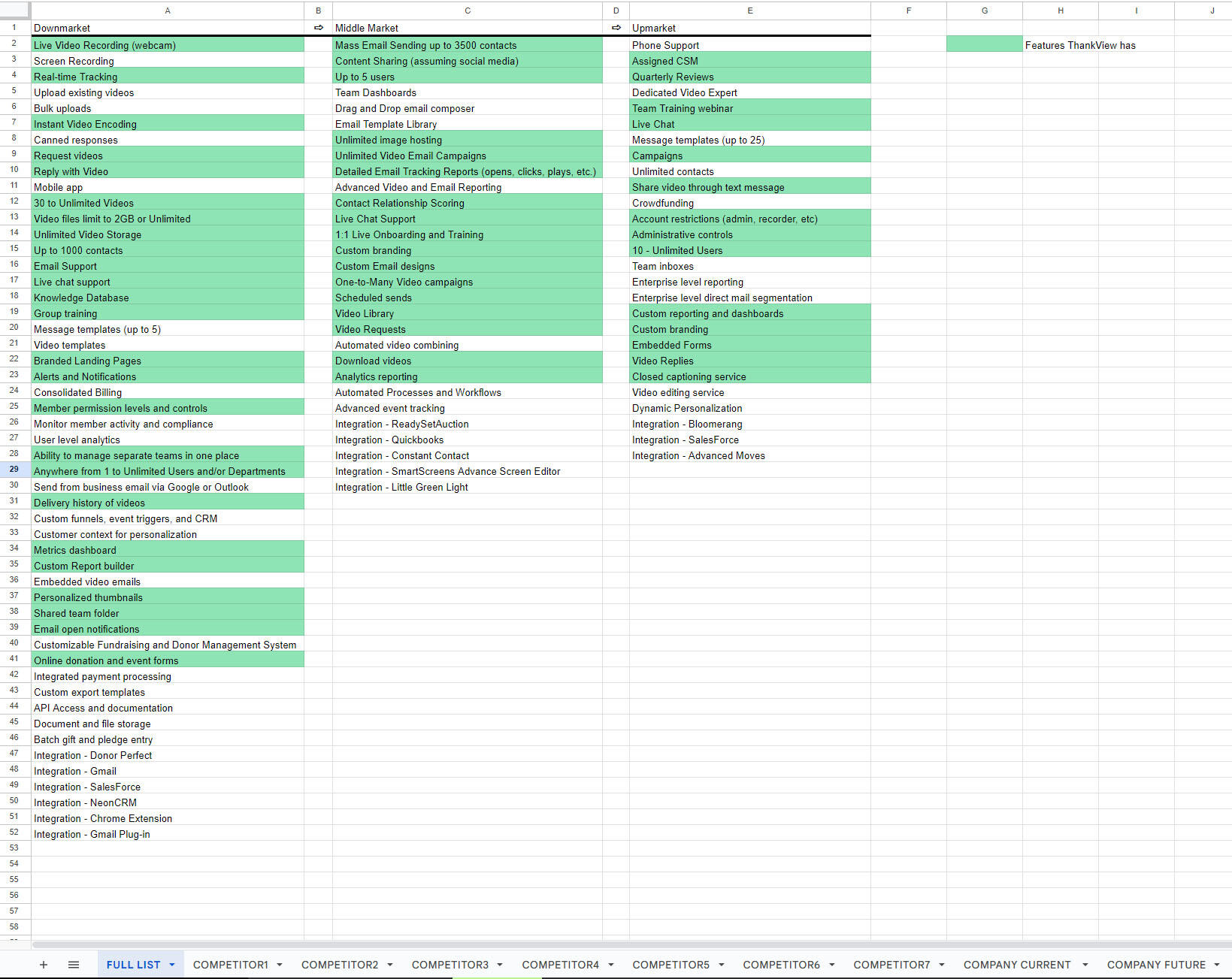The height and width of the screenshot is (979, 1232).
Task: Select the green legend color cell G2
Action: click(x=984, y=45)
